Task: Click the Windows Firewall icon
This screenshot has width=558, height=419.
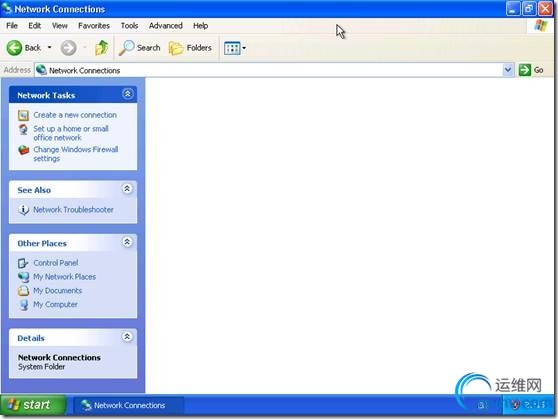Action: [23, 150]
